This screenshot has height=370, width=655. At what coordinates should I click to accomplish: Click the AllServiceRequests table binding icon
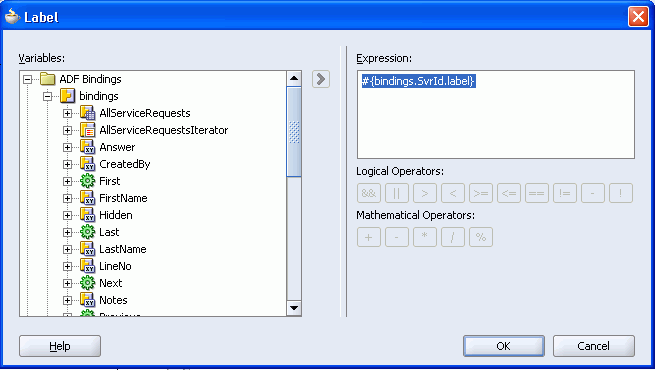[87, 113]
